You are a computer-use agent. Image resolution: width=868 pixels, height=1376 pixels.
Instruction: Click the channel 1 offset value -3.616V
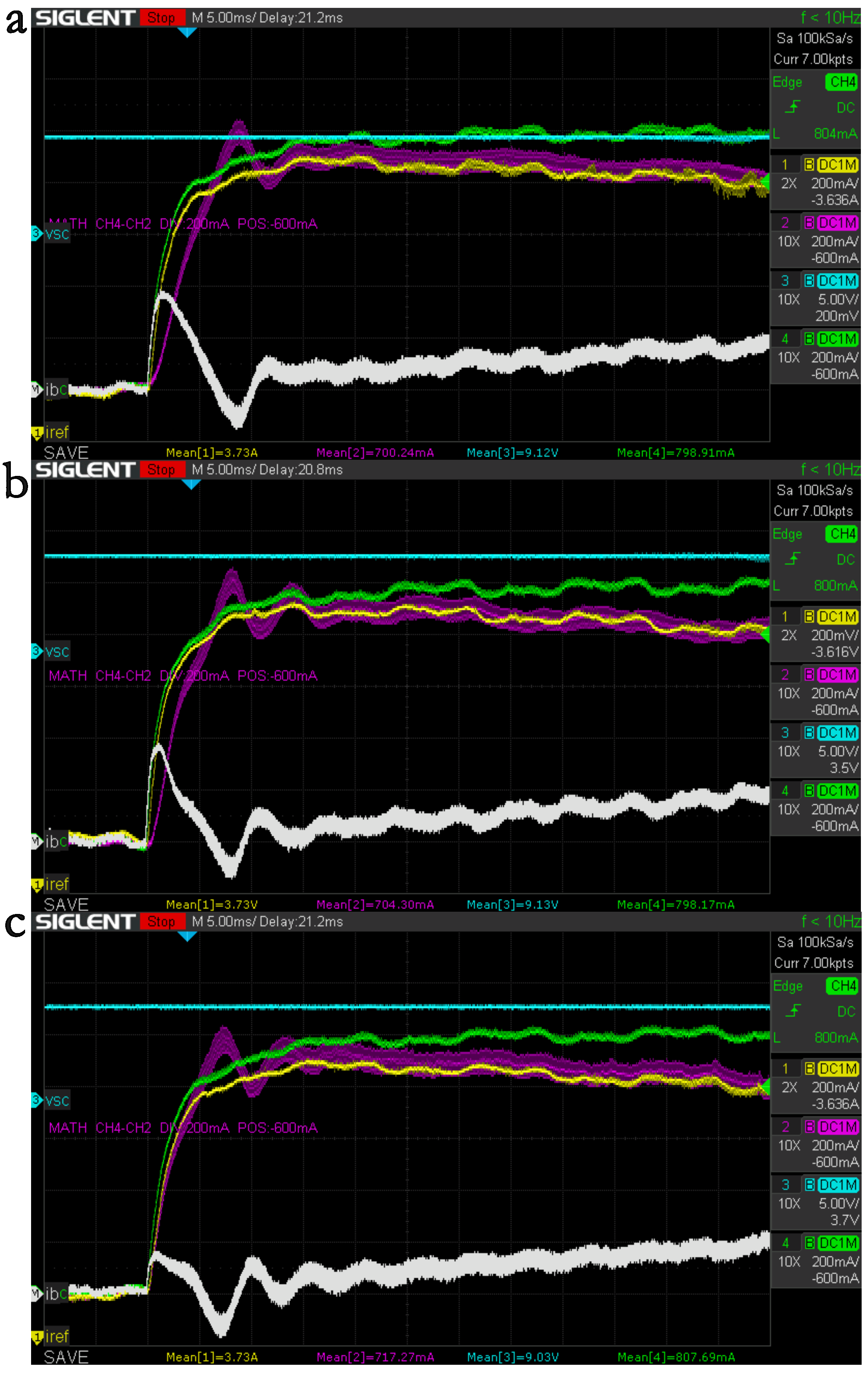pos(835,651)
